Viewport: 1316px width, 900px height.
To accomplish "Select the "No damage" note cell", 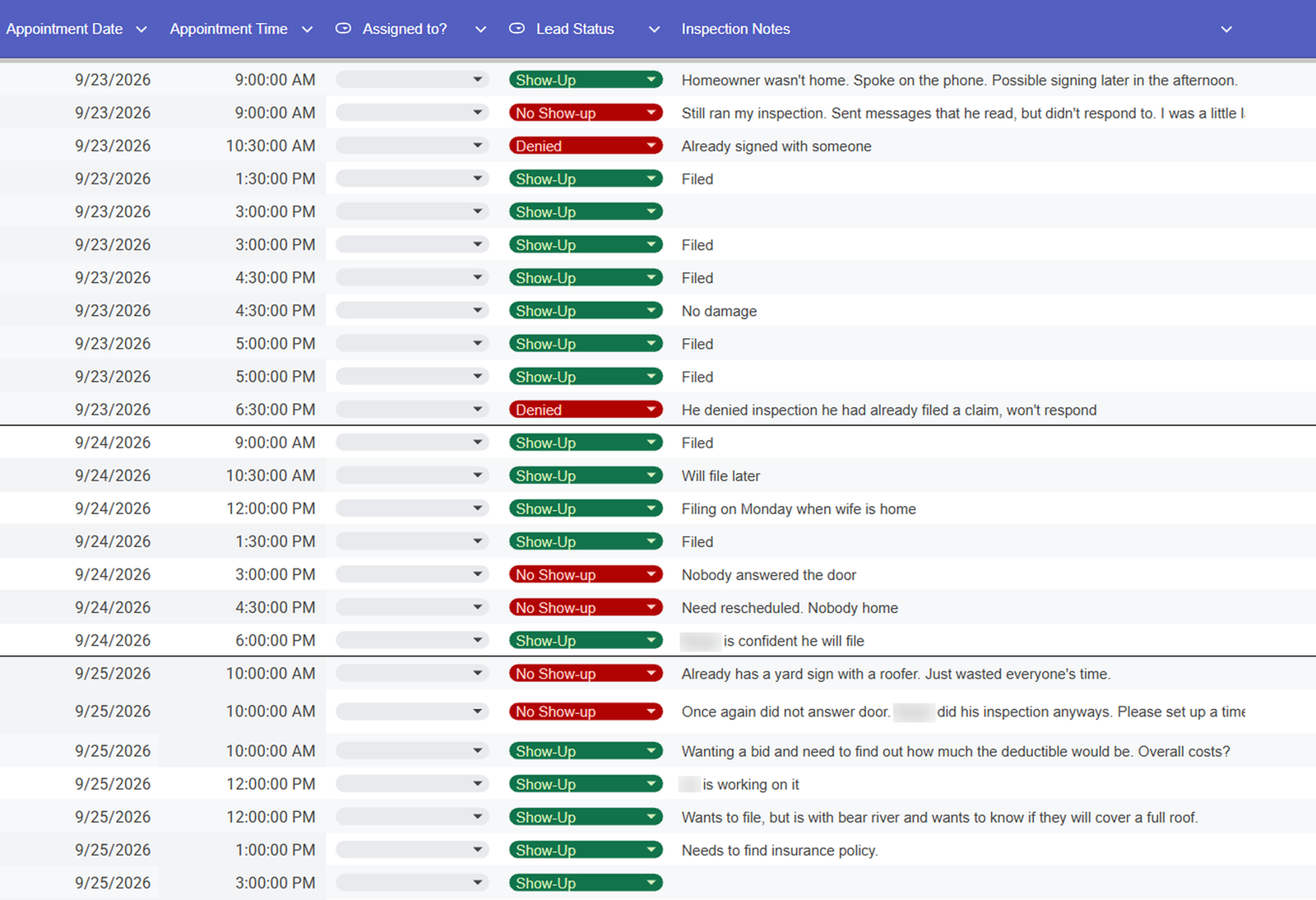I will pyautogui.click(x=719, y=311).
